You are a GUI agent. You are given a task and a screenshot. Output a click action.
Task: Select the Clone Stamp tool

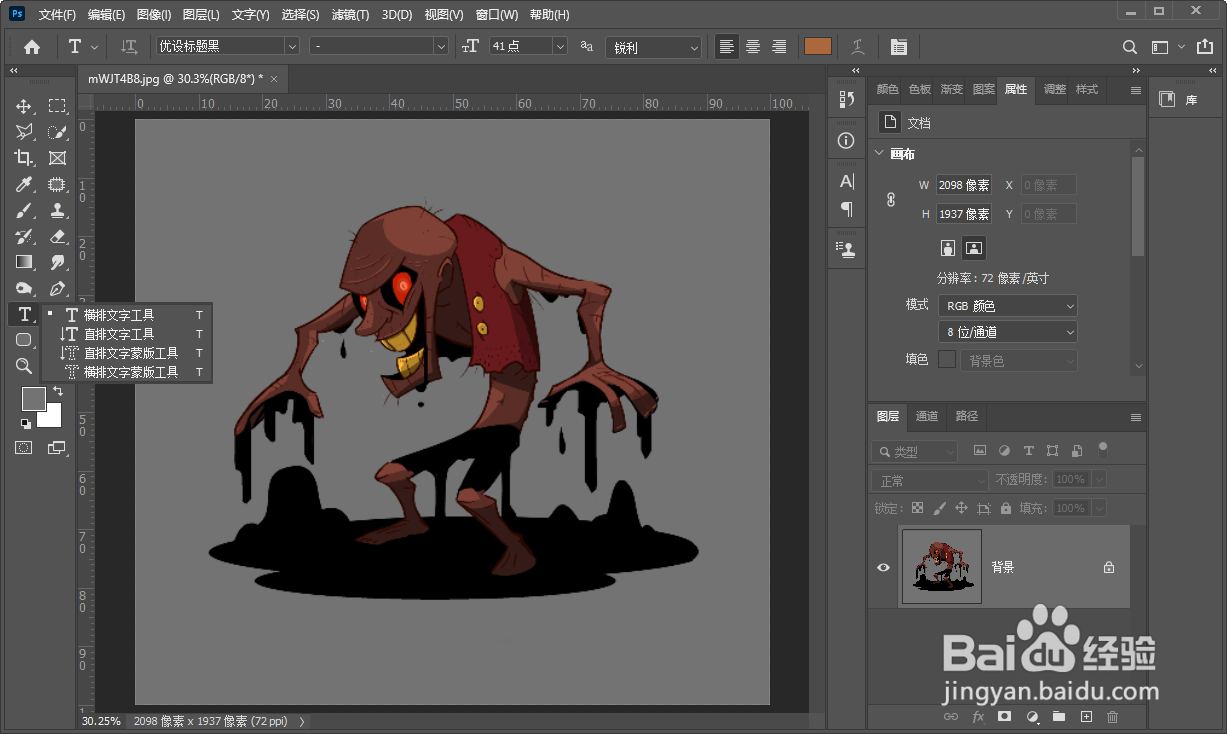(57, 210)
